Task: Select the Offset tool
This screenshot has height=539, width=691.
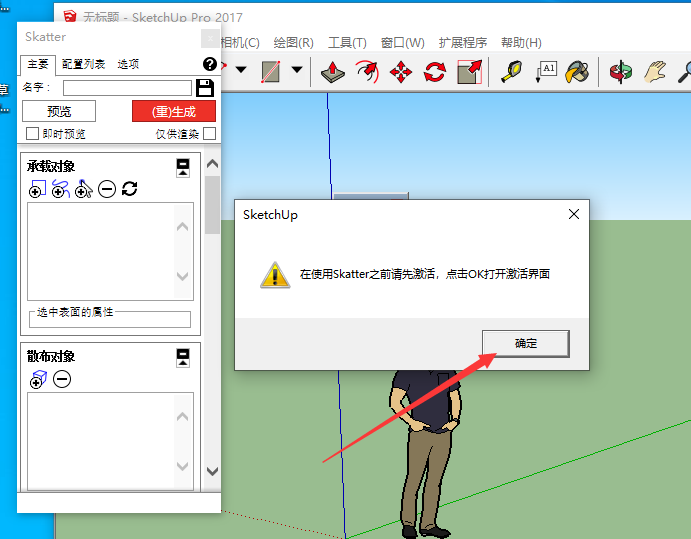Action: (x=368, y=72)
